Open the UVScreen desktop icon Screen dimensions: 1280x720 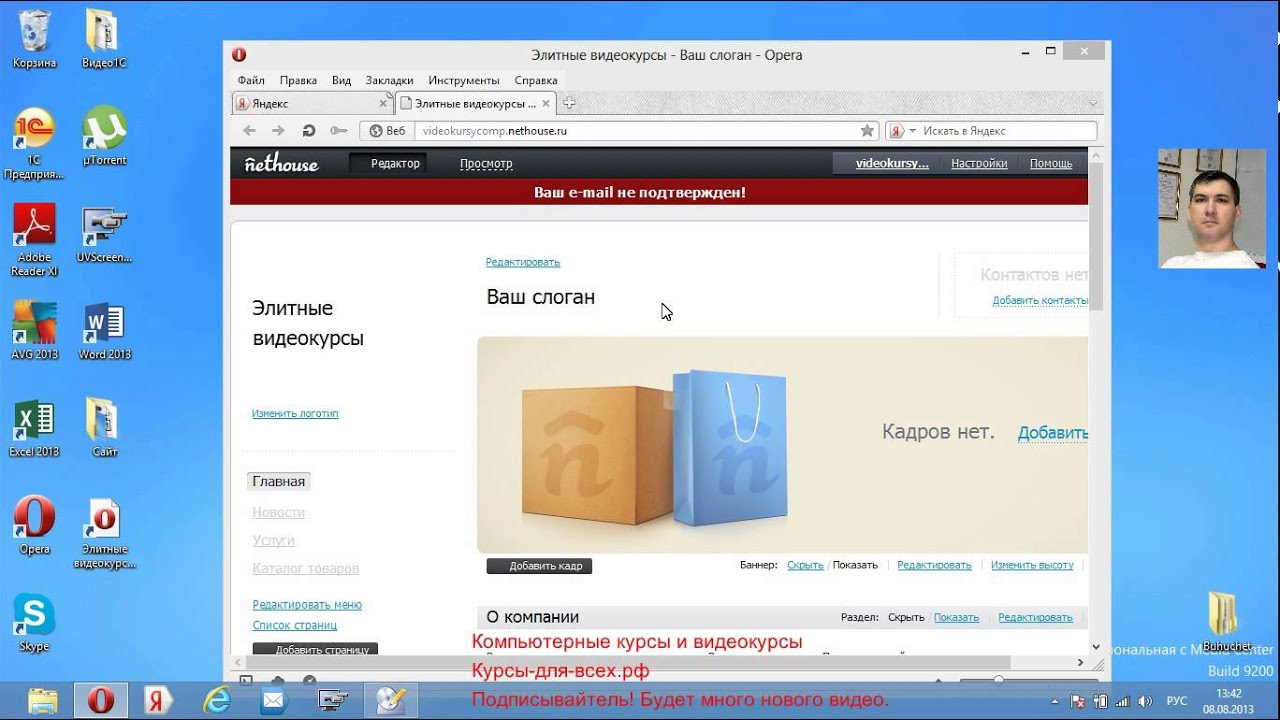tap(104, 234)
